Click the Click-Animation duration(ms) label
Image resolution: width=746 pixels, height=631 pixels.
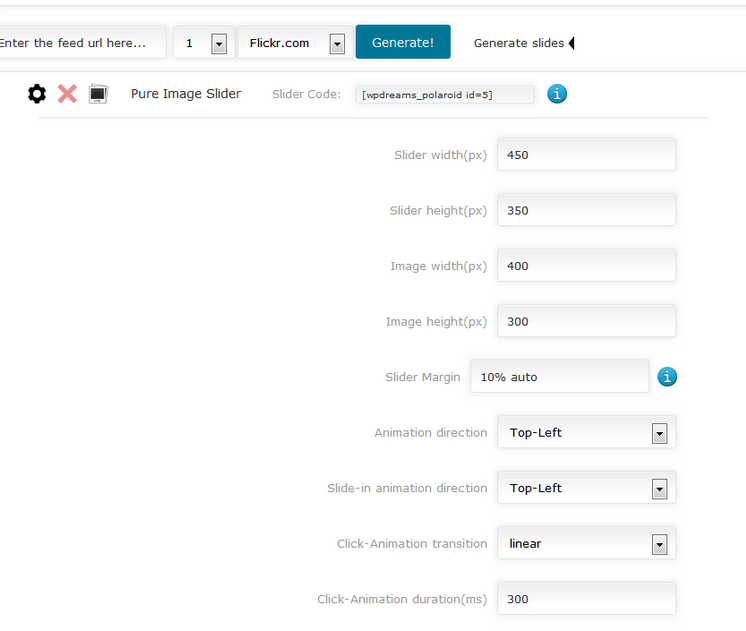pyautogui.click(x=402, y=599)
